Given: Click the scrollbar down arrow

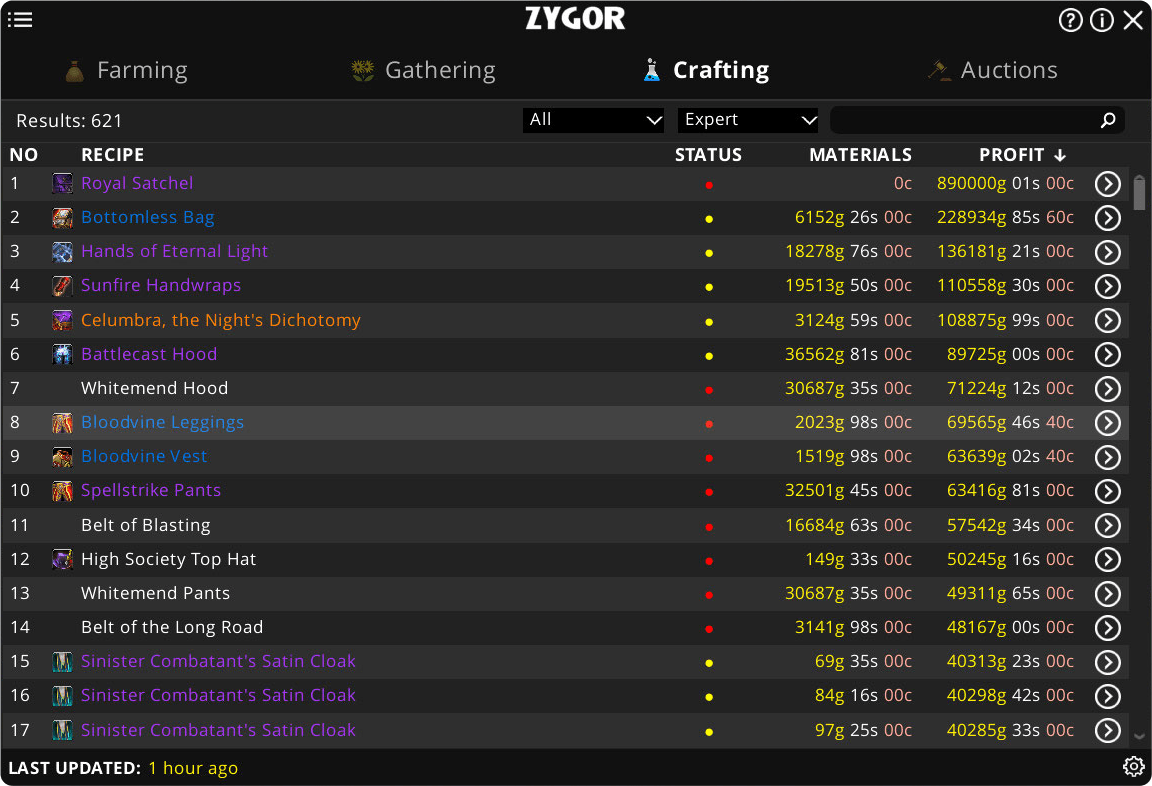Looking at the screenshot, I should point(1139,736).
